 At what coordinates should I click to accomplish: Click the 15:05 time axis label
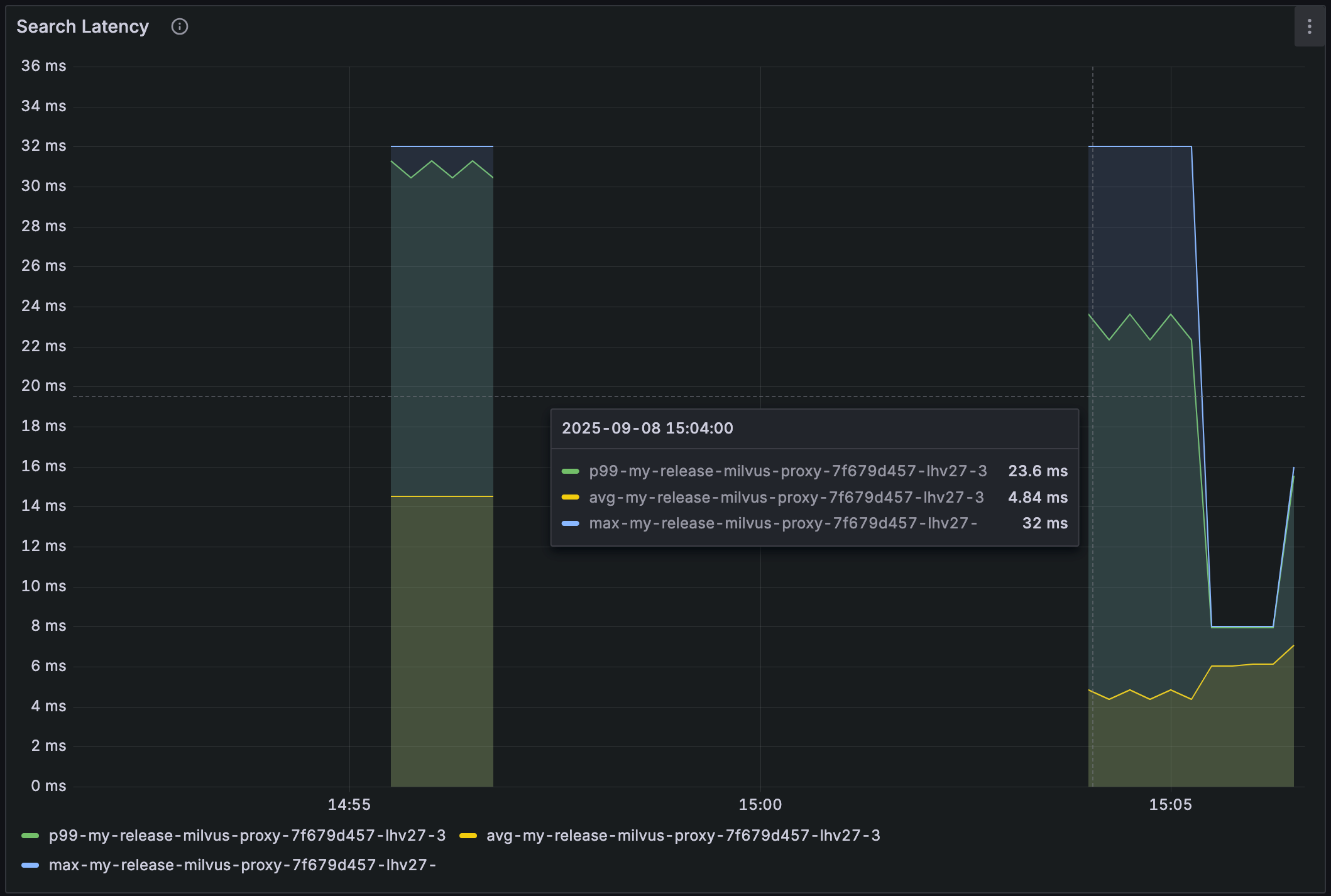click(1170, 804)
